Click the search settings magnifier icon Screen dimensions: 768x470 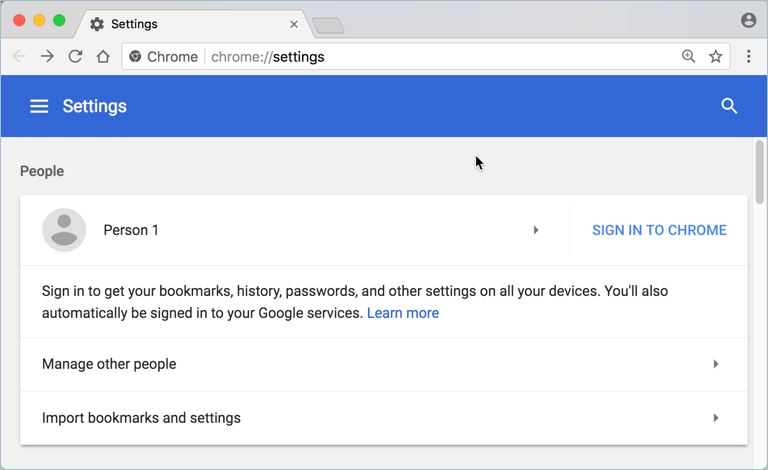point(729,106)
